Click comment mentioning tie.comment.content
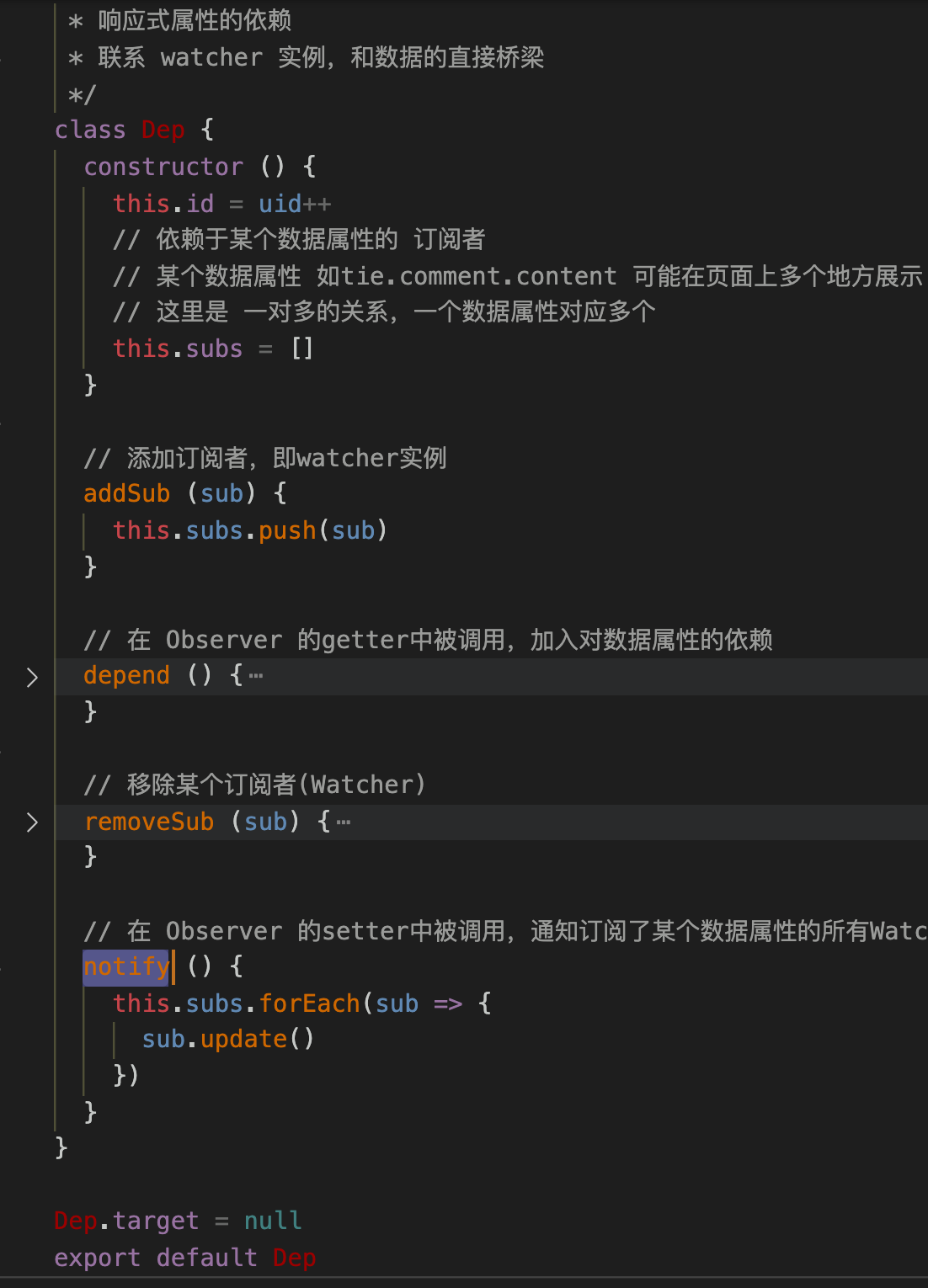Viewport: 928px width, 1288px height. coord(518,276)
